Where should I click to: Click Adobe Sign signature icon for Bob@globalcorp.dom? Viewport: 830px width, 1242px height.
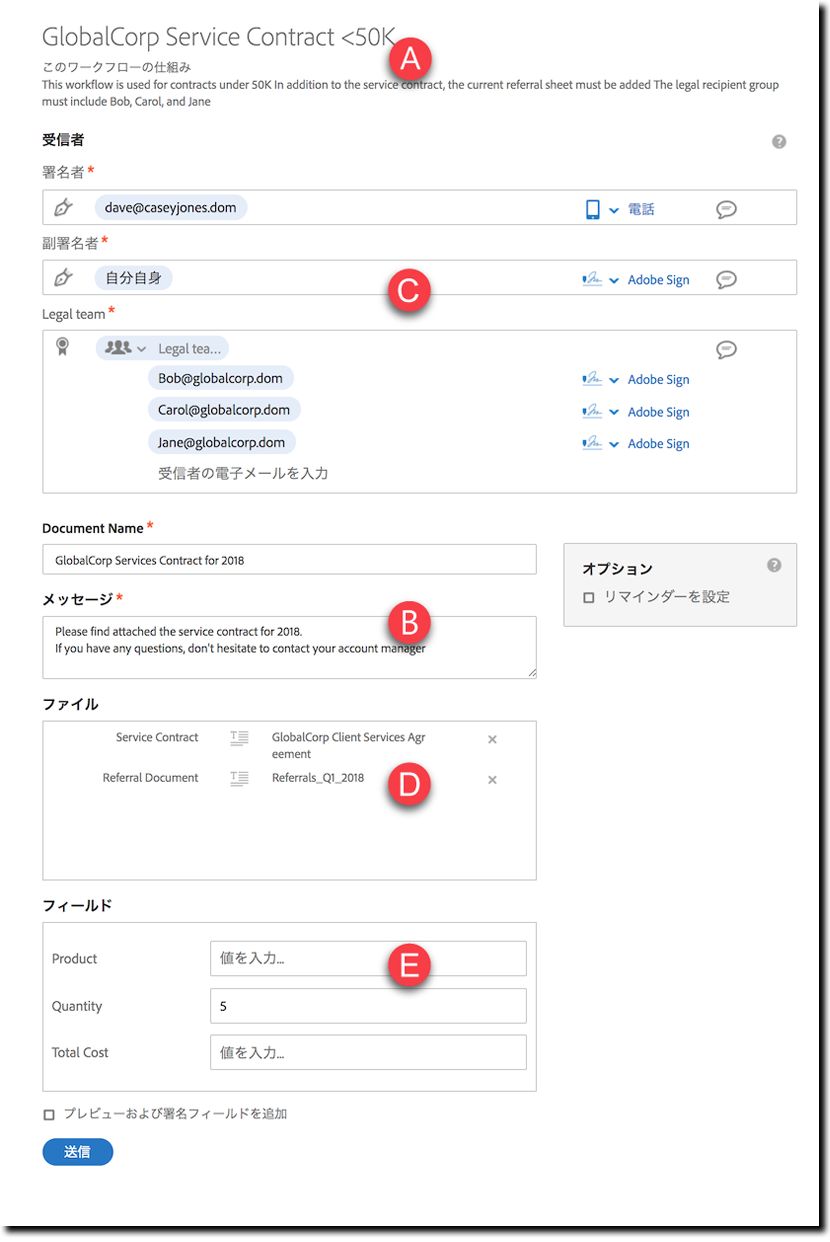(592, 380)
